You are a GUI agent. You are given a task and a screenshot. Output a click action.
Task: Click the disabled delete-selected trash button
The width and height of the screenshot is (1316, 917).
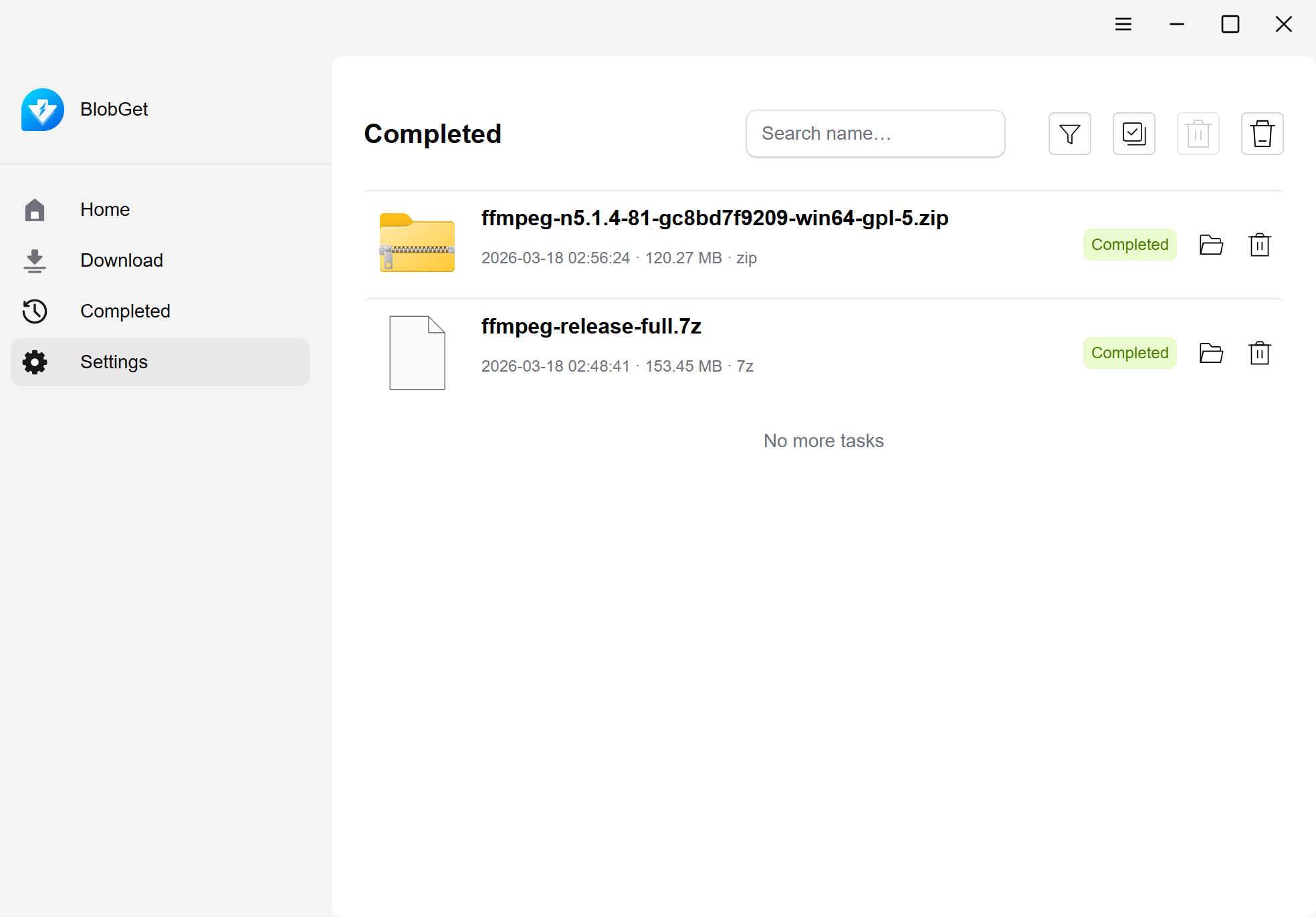tap(1198, 134)
